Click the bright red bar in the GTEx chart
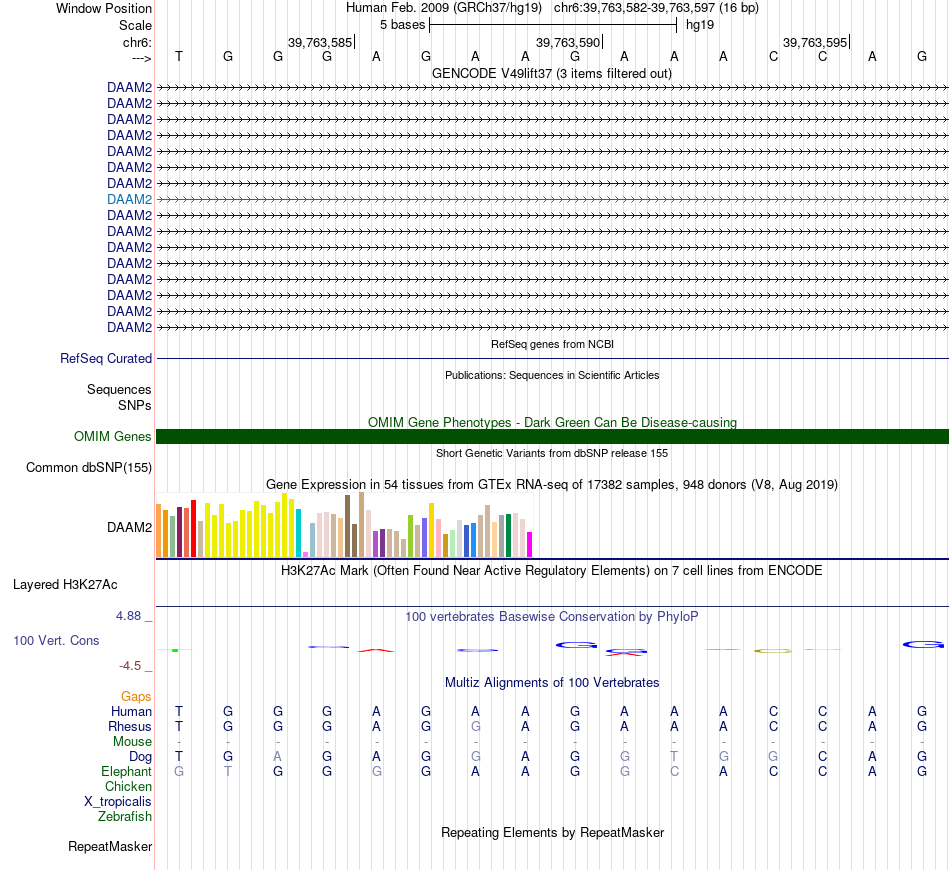This screenshot has height=870, width=950. (193, 528)
